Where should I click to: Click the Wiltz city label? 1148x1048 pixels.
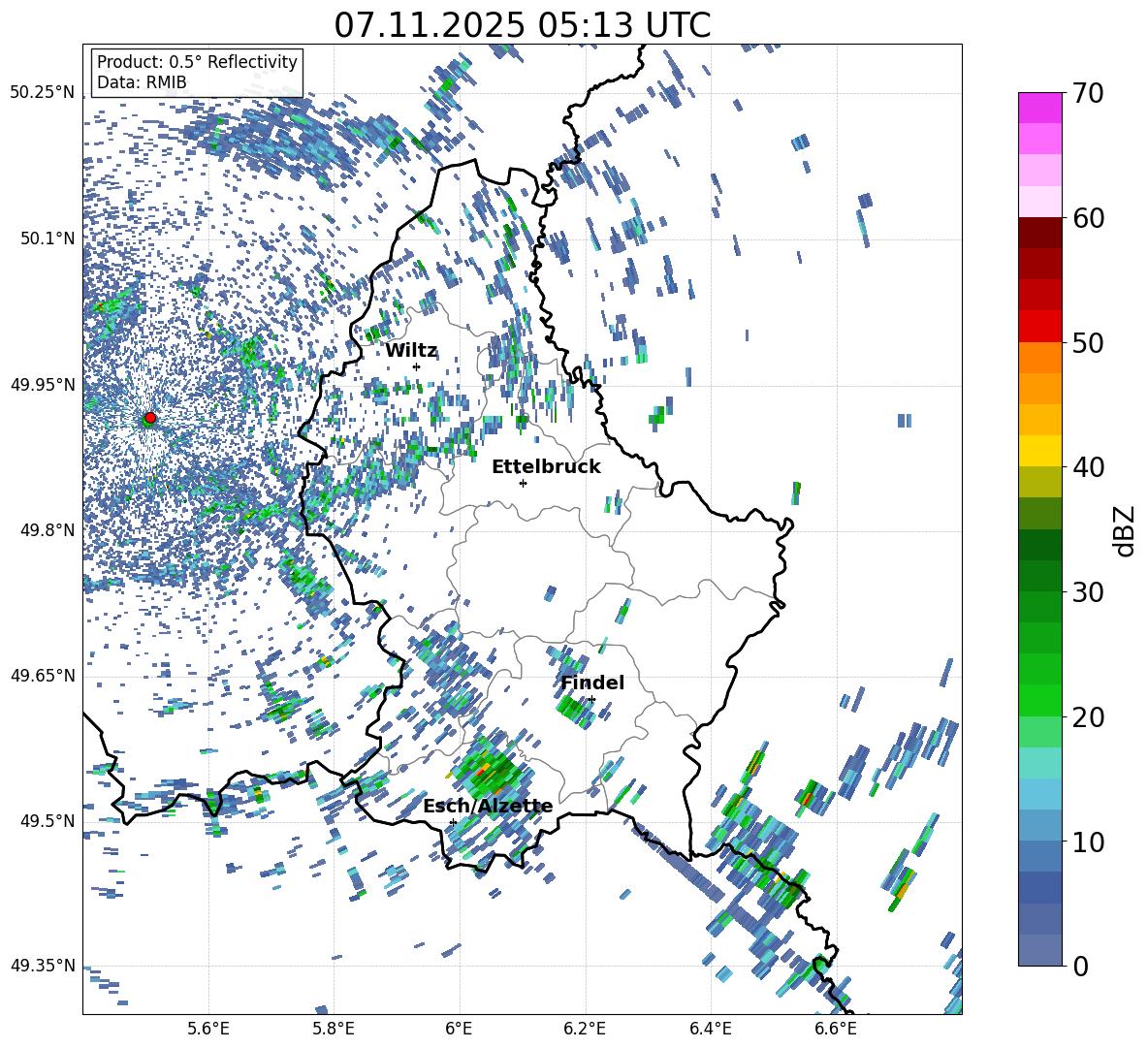(411, 350)
